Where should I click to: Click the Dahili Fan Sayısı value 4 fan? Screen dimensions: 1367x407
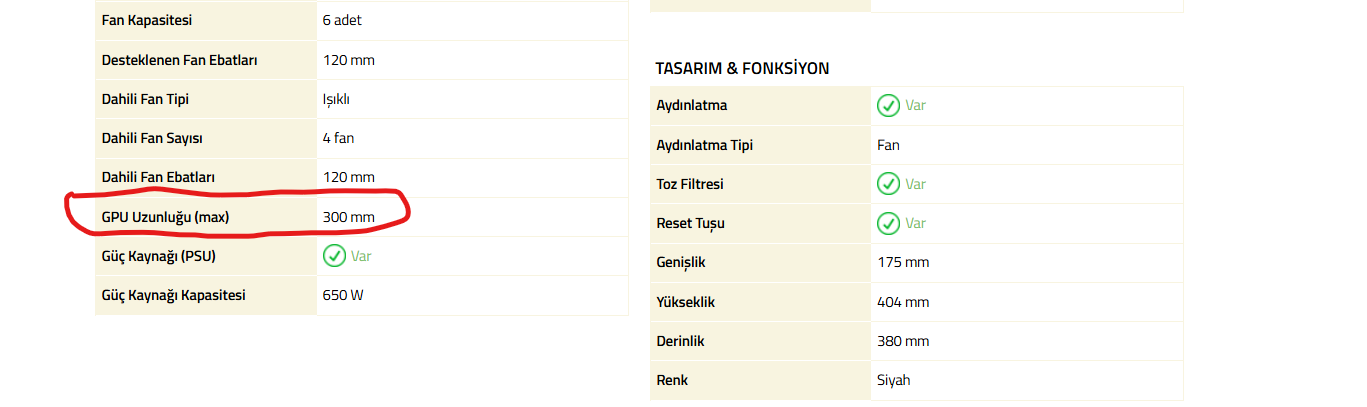point(338,138)
